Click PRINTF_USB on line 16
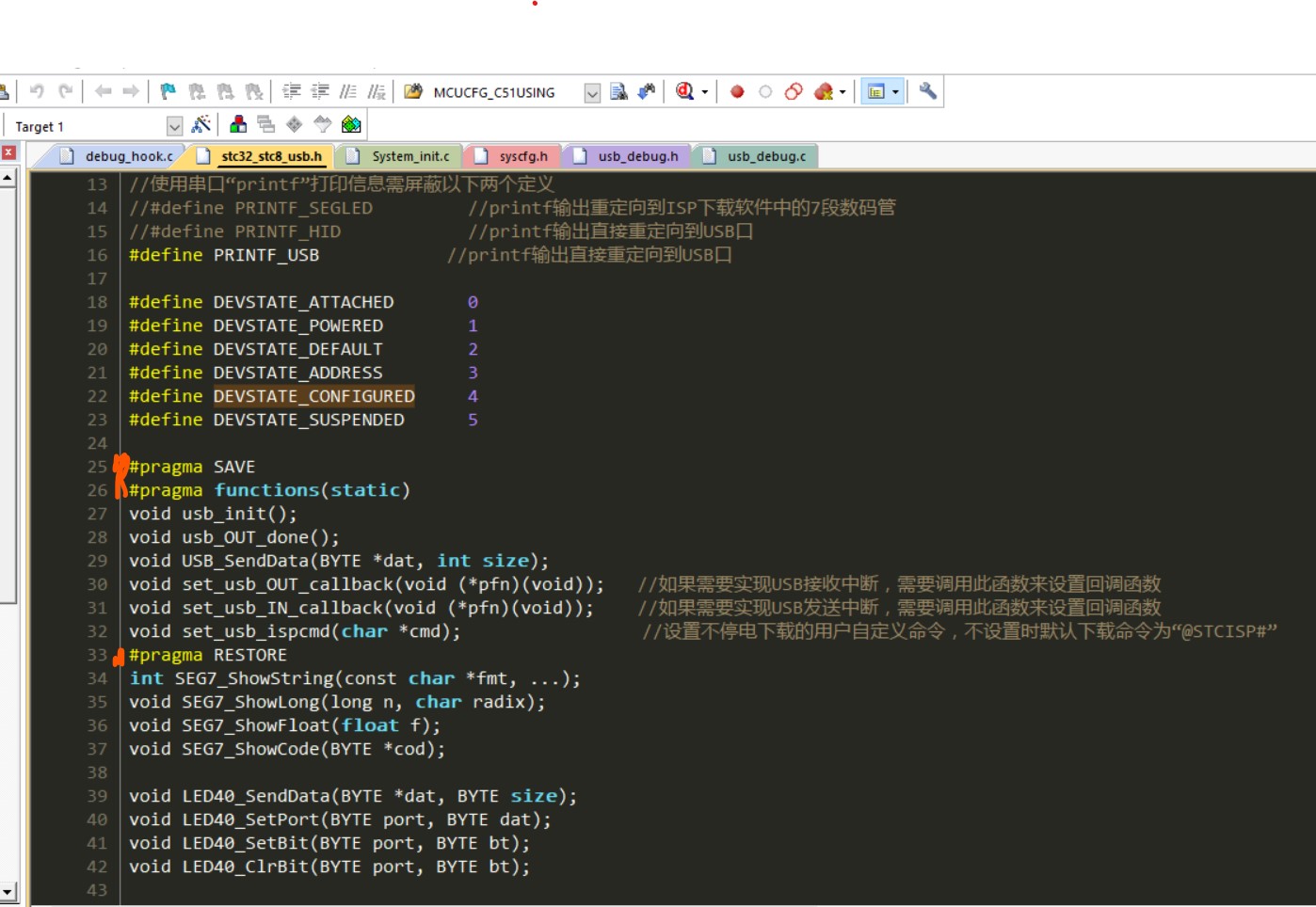Viewport: 1316px width, 907px height. [266, 255]
